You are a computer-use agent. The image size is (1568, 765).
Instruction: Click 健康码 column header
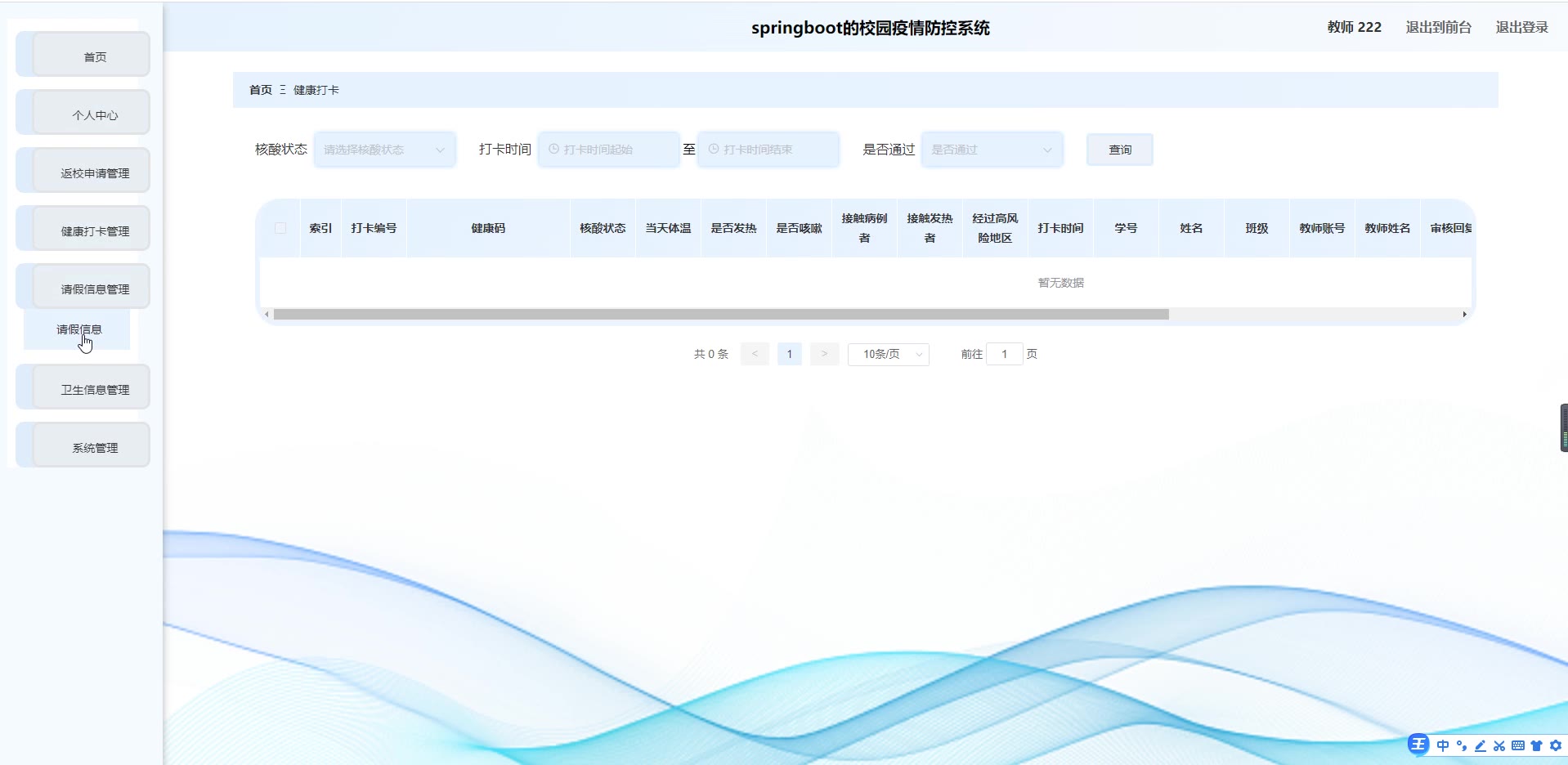(x=488, y=228)
